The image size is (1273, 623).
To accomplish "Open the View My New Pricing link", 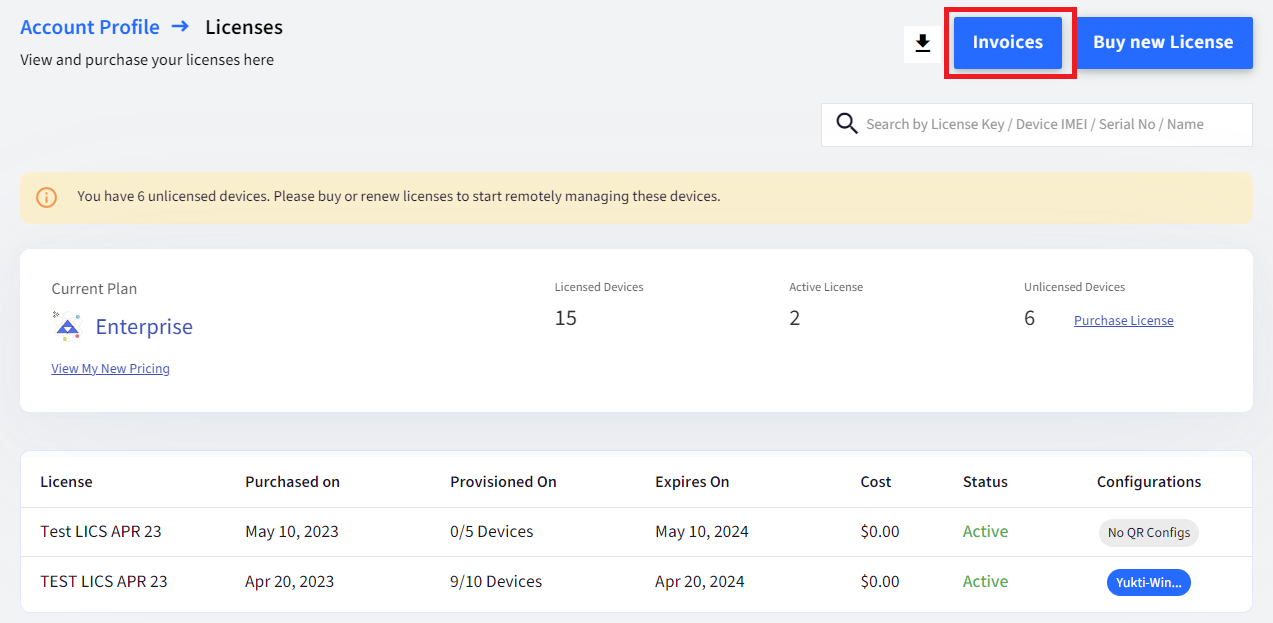I will (111, 369).
